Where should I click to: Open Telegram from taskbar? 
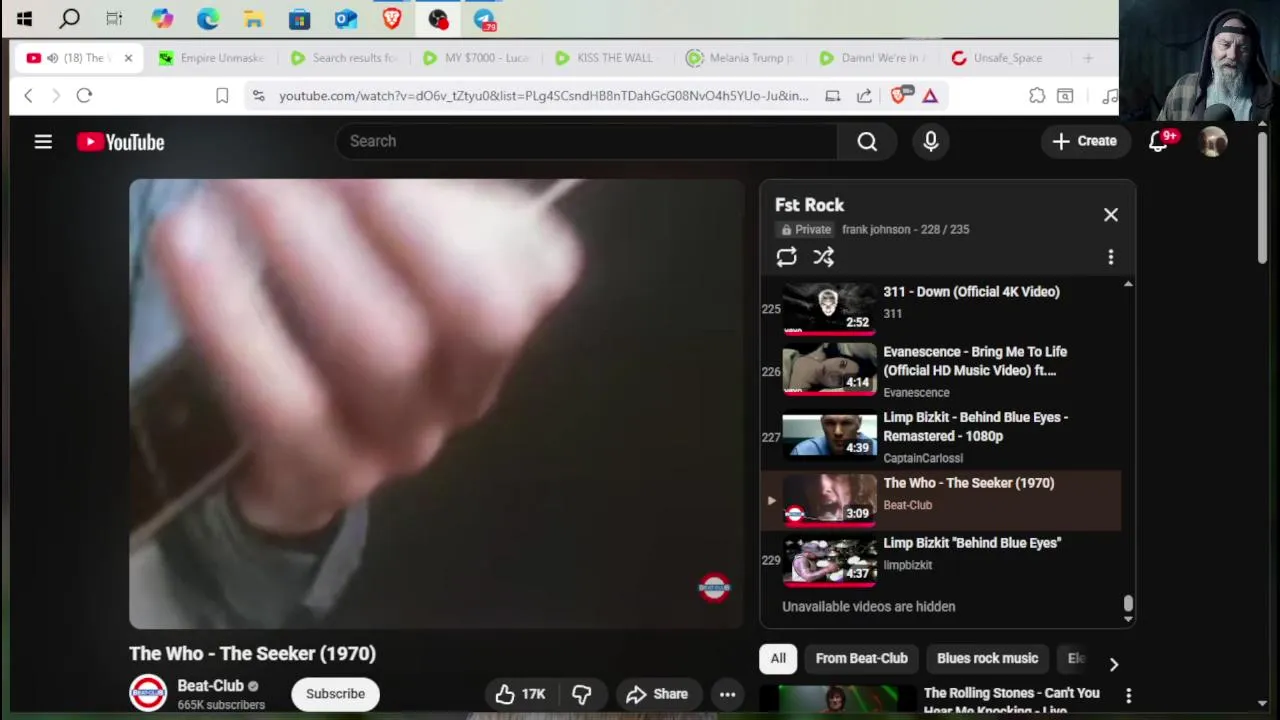[x=484, y=19]
